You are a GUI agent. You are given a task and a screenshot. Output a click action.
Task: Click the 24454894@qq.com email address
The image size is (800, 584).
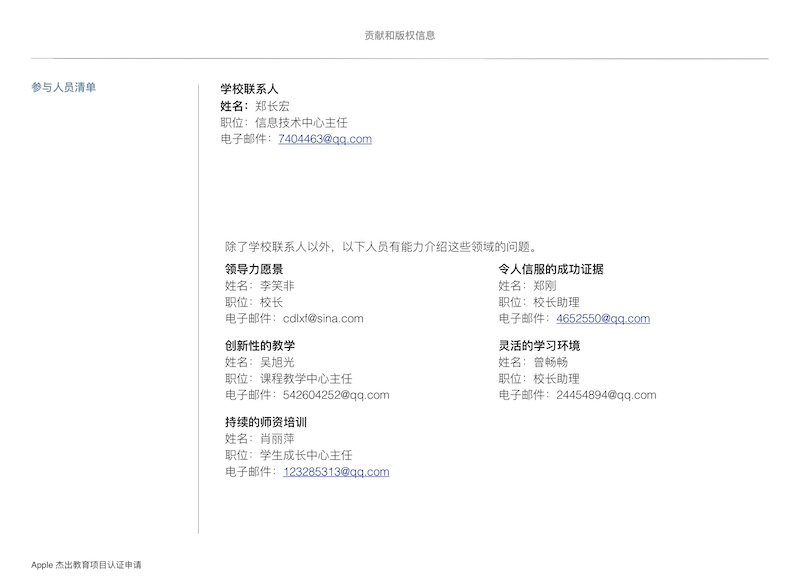coord(606,395)
